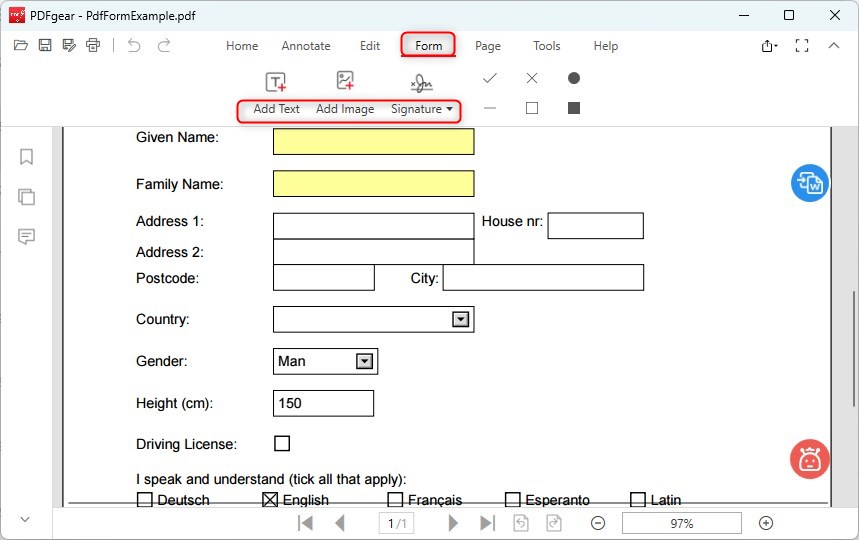859x540 pixels.
Task: Switch to the Home tab
Action: [x=242, y=46]
